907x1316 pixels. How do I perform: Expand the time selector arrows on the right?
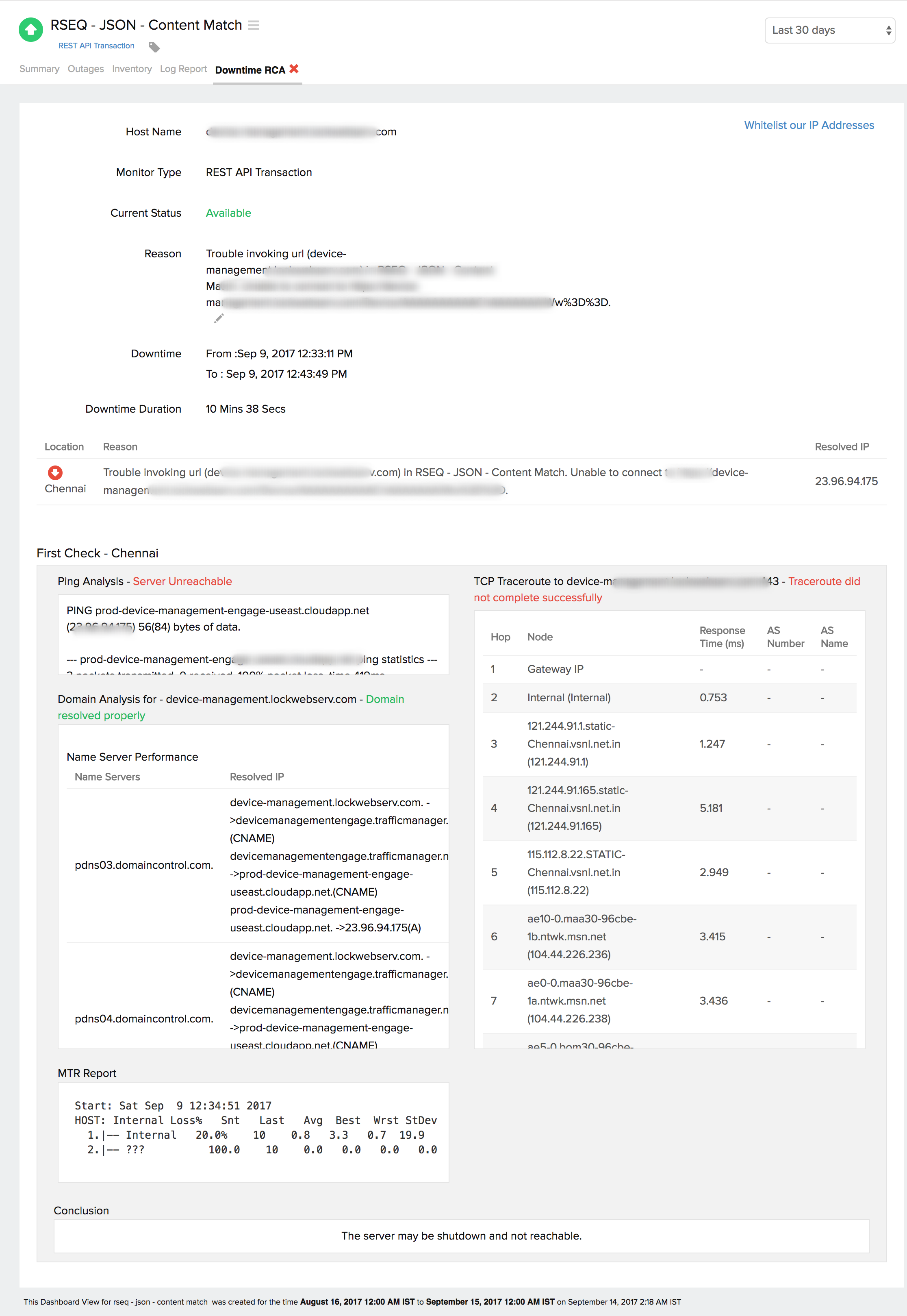coord(888,31)
